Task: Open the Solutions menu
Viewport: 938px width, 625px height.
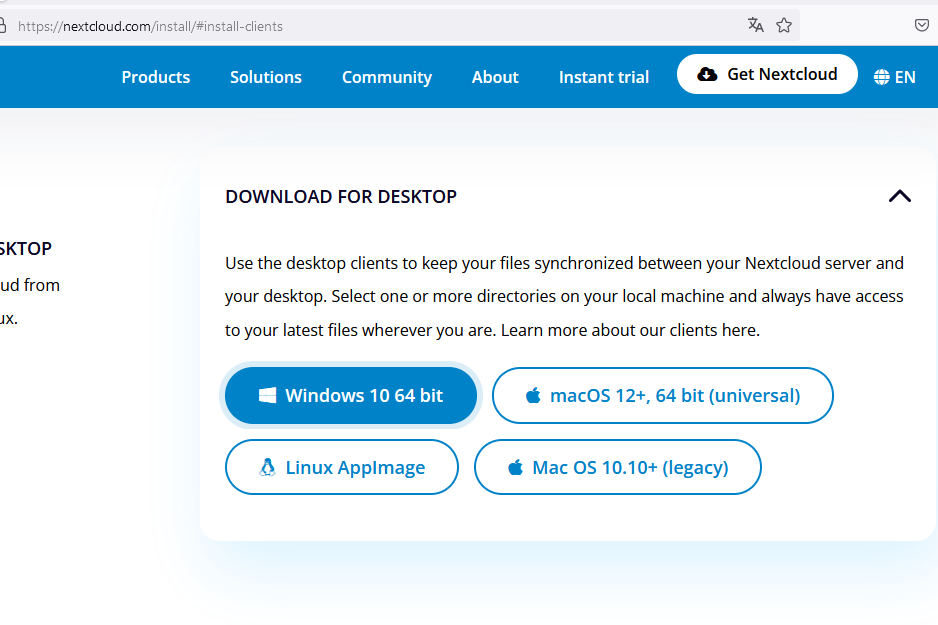Action: [265, 77]
